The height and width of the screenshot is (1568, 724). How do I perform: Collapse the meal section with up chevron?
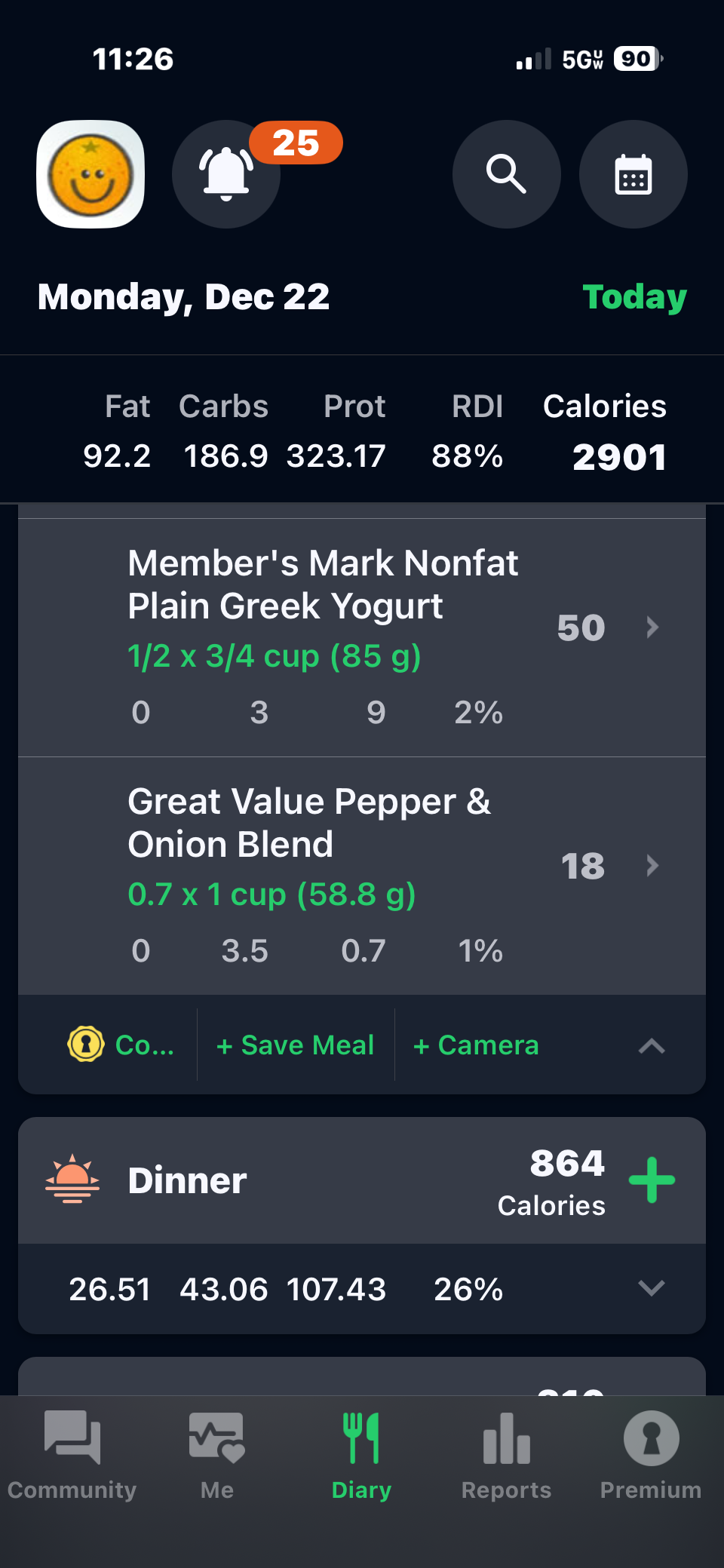click(652, 1045)
